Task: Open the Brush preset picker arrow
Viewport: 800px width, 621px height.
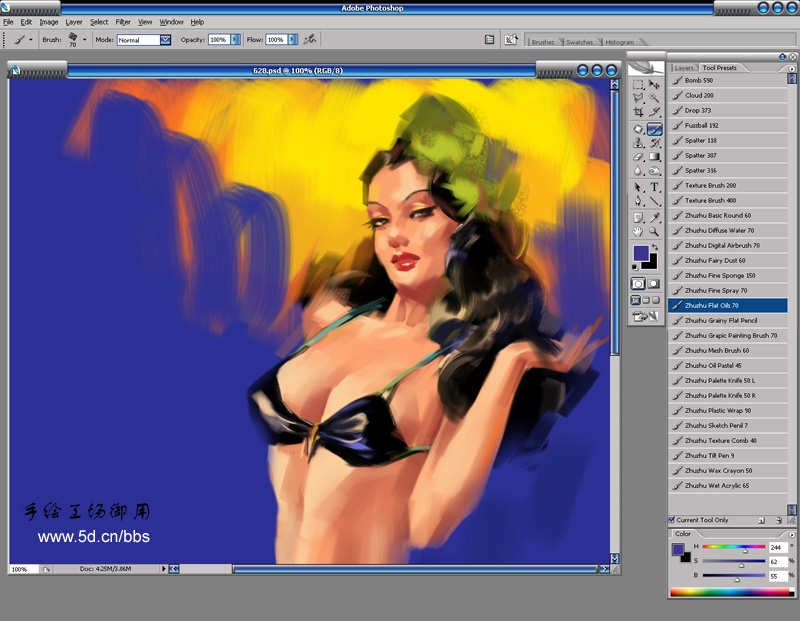Action: [85, 40]
